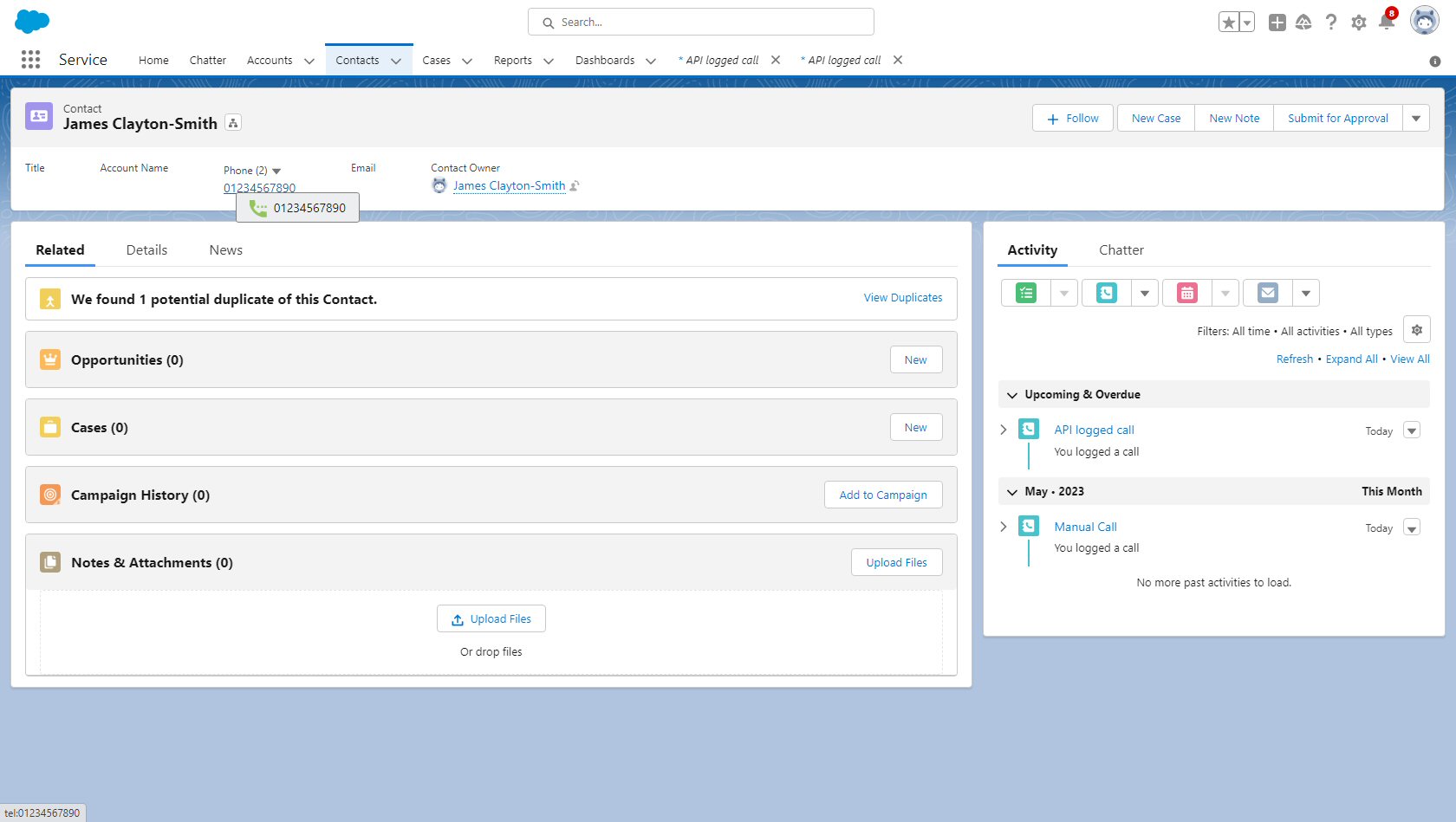Click the Campaign History target icon
The width and height of the screenshot is (1456, 822).
point(50,495)
